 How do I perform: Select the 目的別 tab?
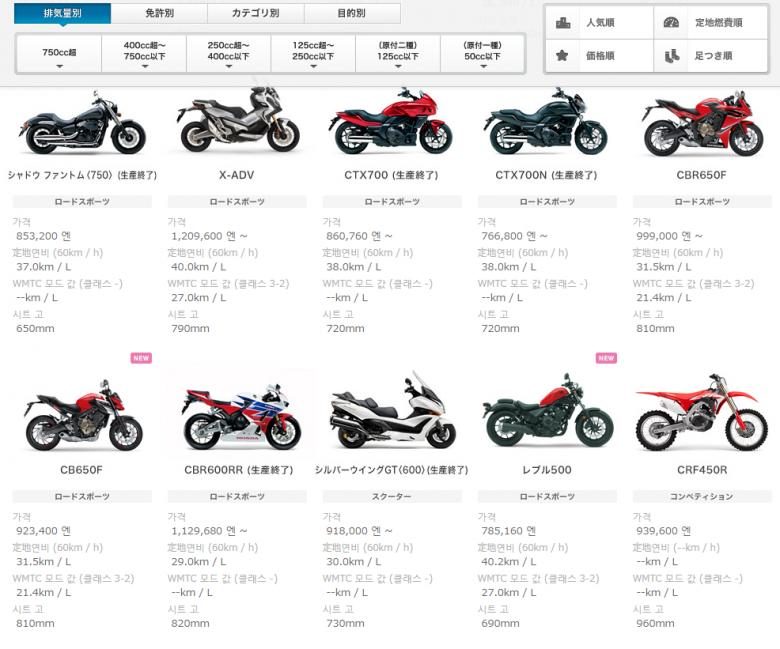click(352, 13)
